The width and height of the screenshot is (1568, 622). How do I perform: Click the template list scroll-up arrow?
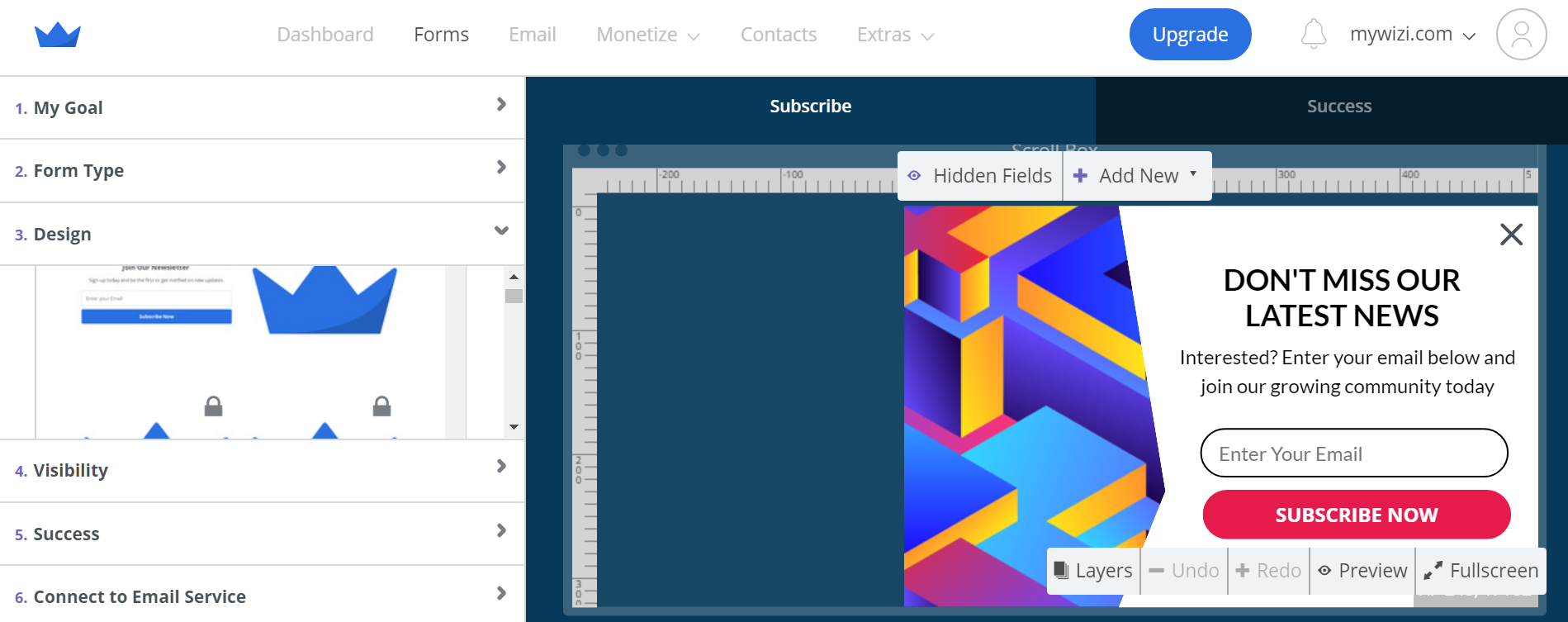tap(514, 277)
